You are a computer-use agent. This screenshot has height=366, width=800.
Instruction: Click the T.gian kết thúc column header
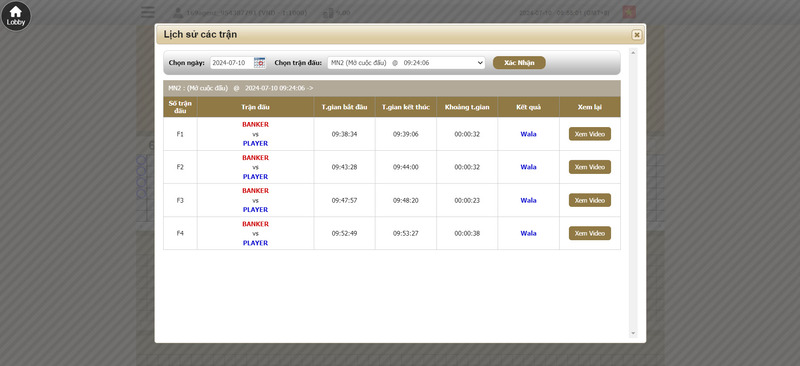(x=406, y=107)
